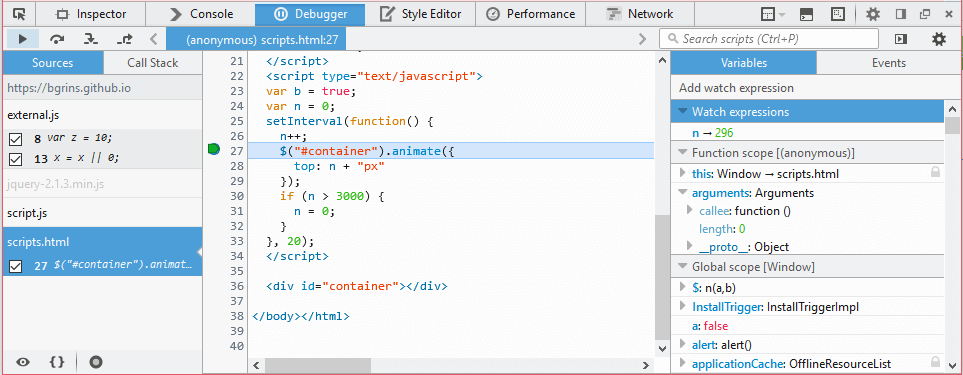Screen dimensions: 963x375
Task: Expand InstallTrigger variable
Action: click(x=682, y=306)
